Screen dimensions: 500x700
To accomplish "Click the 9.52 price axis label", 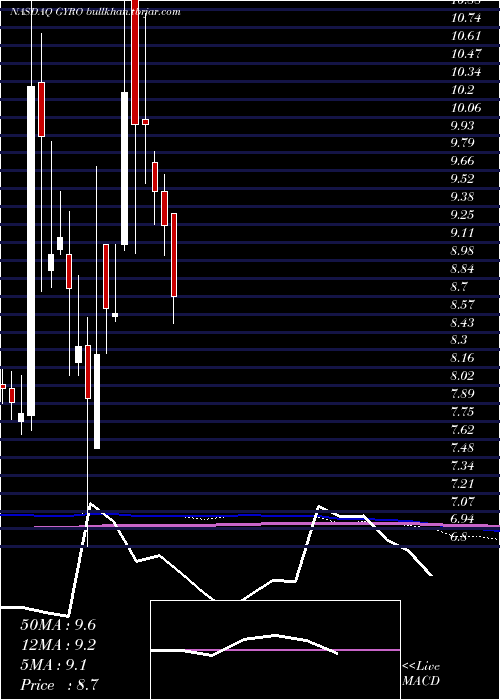I will [462, 179].
